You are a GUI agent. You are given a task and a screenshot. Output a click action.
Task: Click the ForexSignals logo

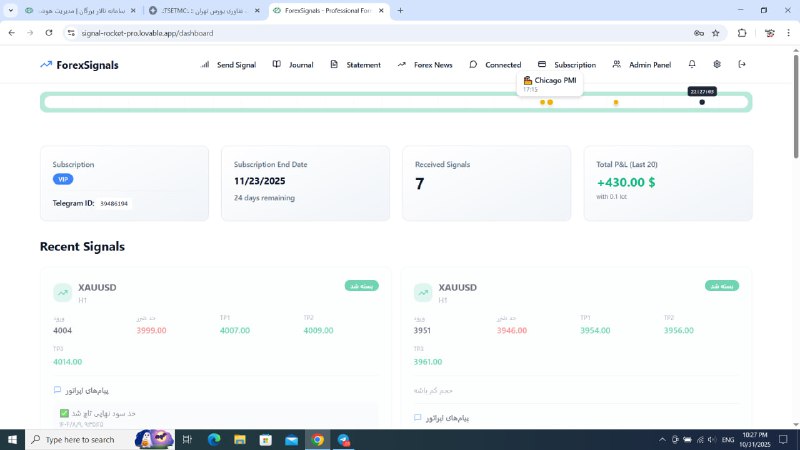79,65
